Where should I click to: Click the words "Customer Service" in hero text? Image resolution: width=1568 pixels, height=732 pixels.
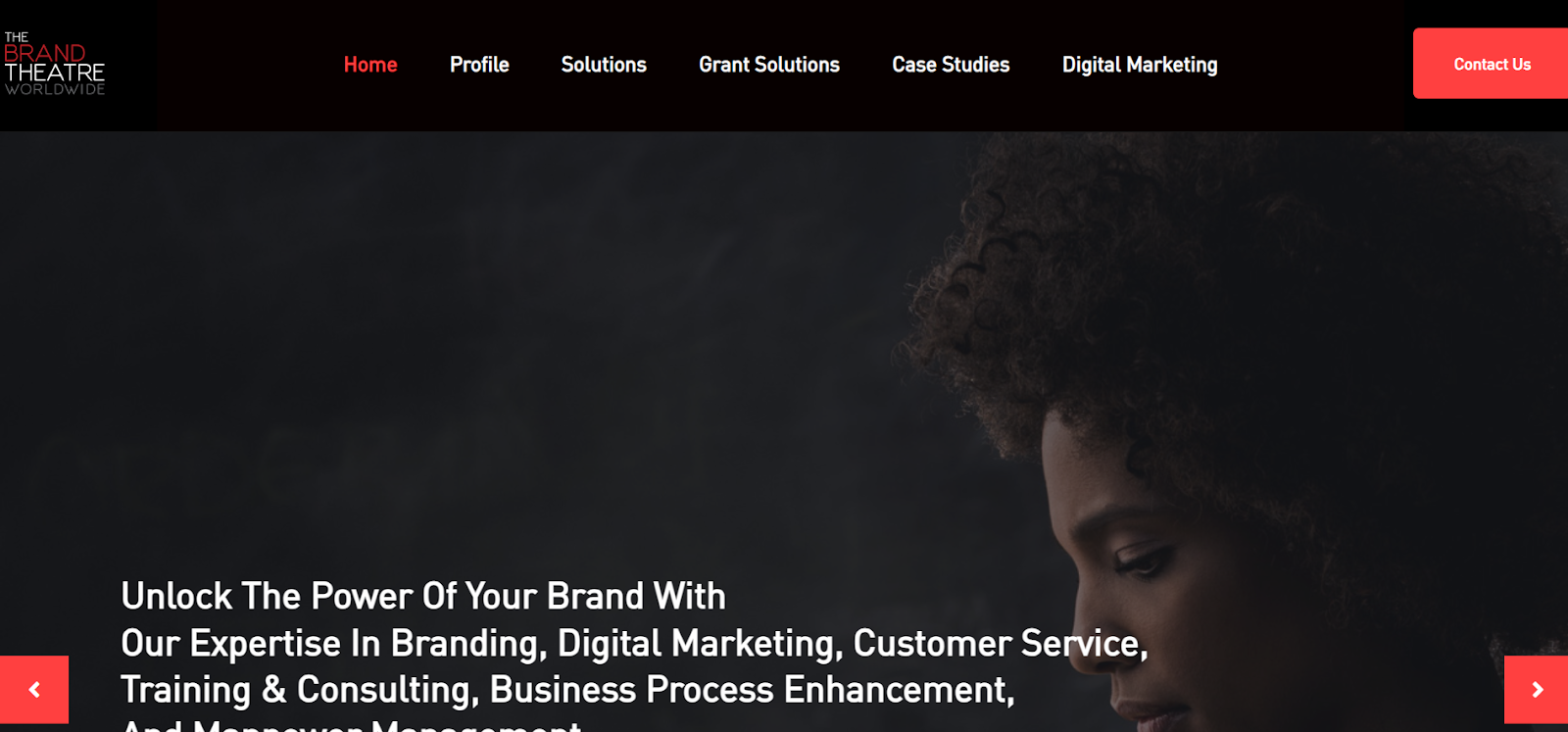coord(1001,644)
